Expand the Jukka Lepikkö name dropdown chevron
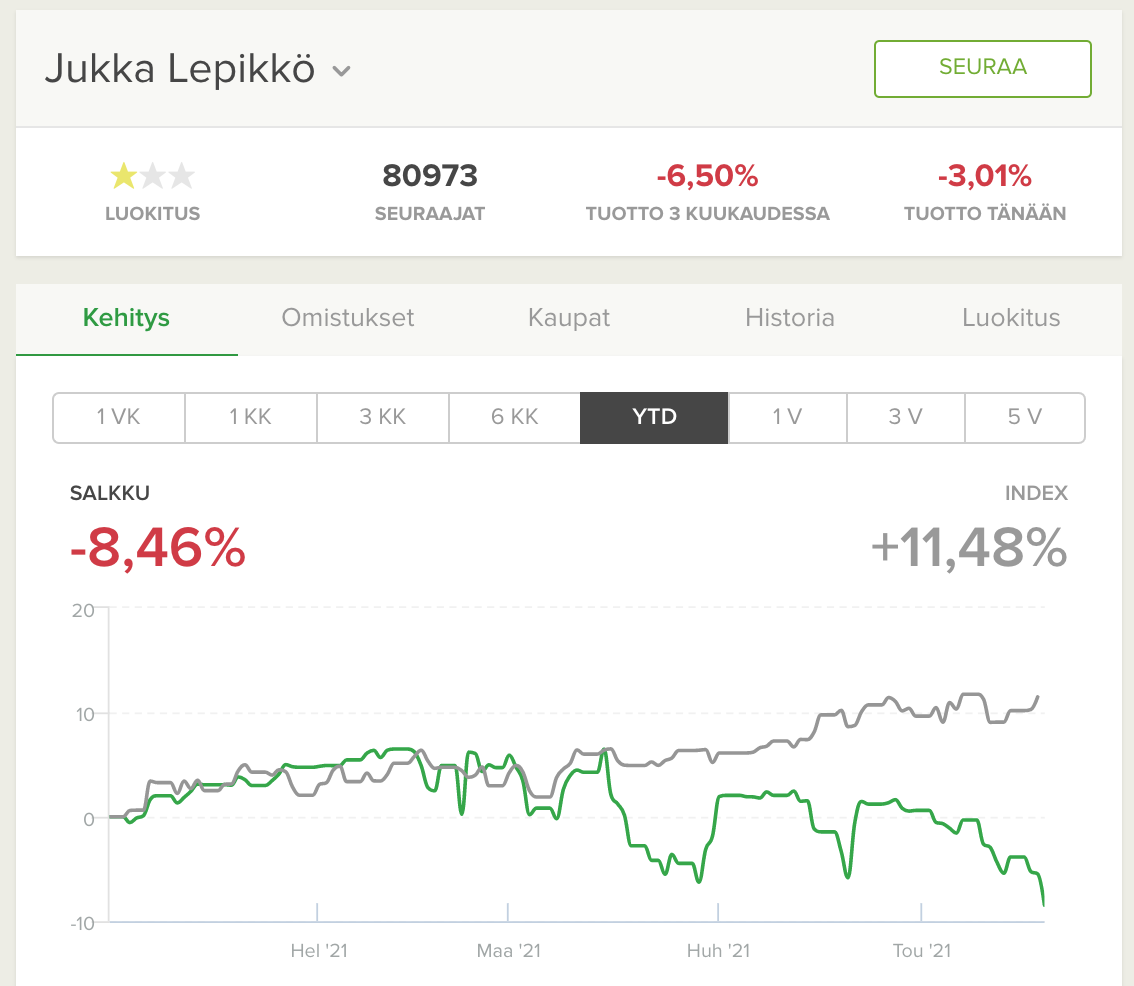This screenshot has width=1134, height=986. click(x=341, y=71)
